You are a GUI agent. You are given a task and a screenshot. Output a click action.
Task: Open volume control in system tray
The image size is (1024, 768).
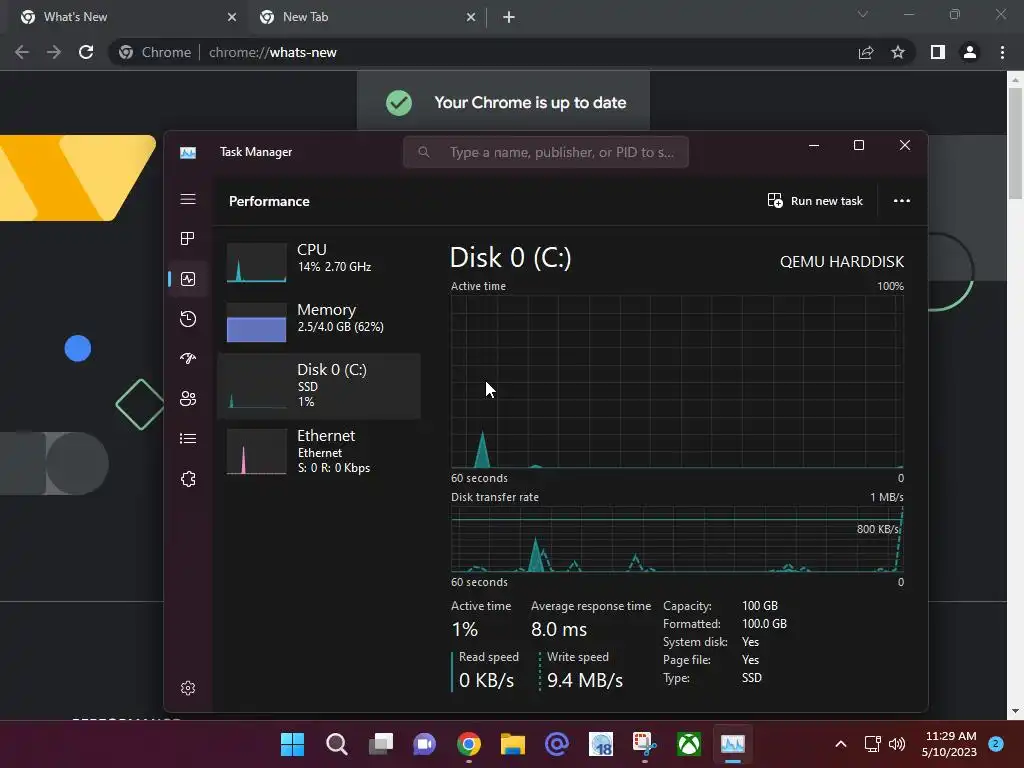click(897, 744)
